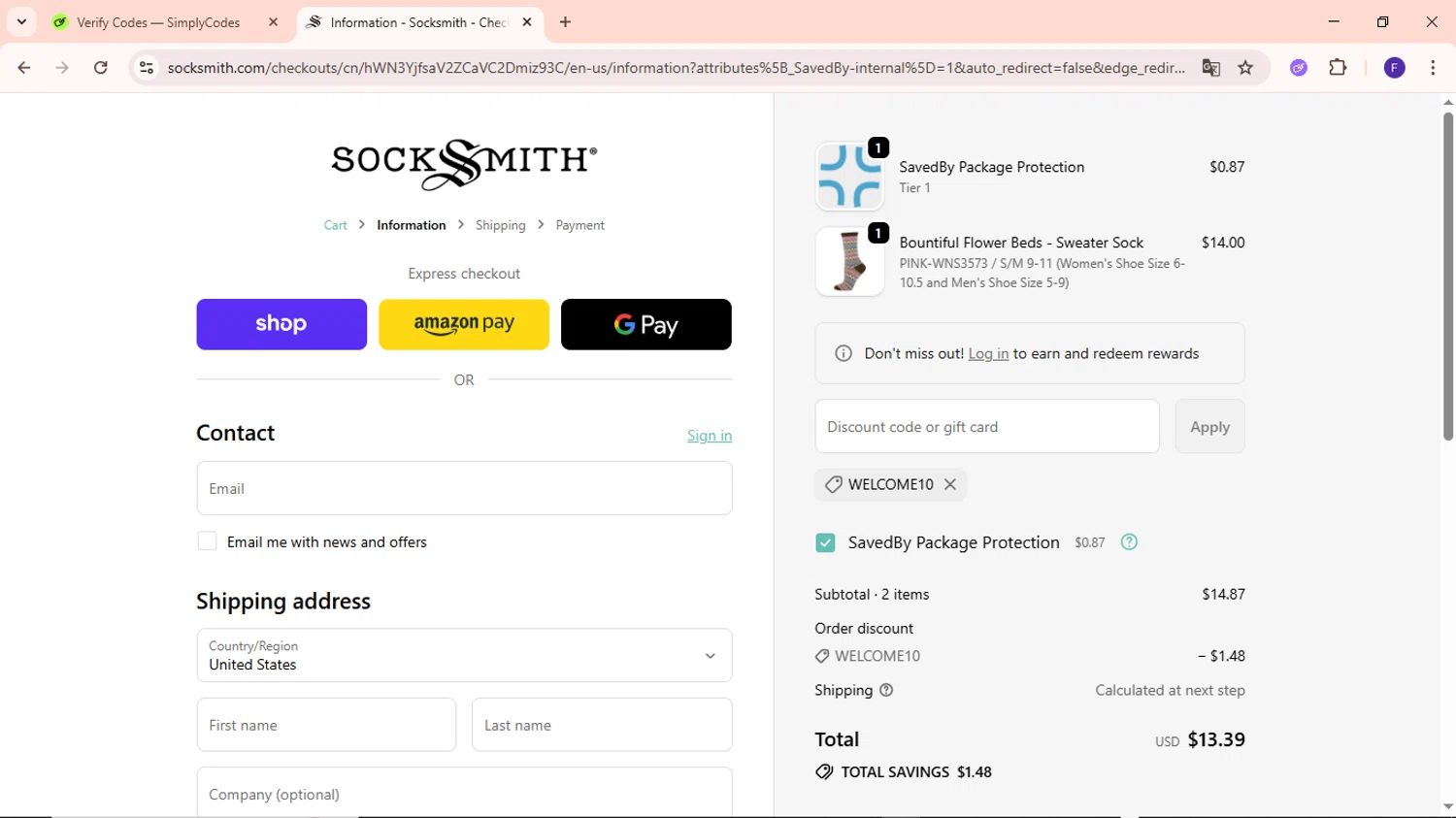Open the Shipping help question icon
The height and width of the screenshot is (818, 1456).
(886, 690)
